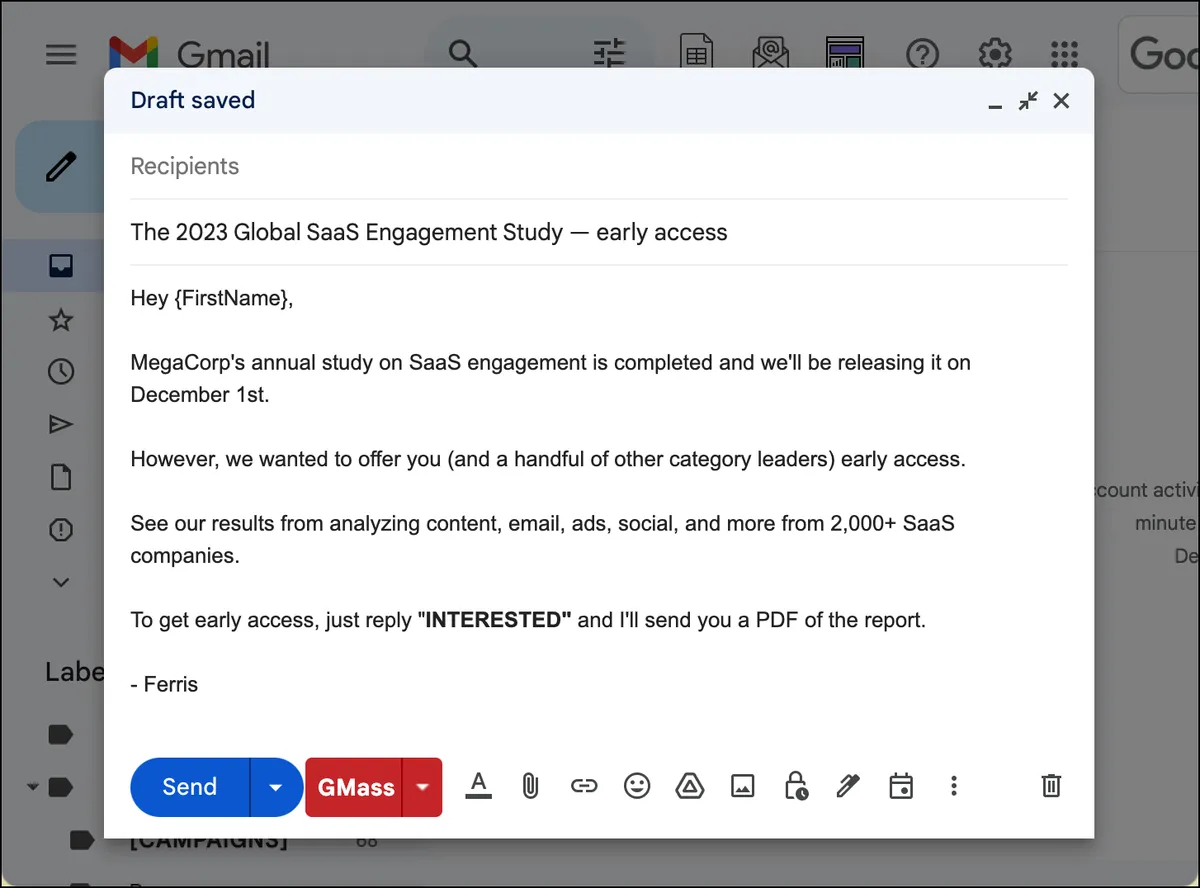Click the Compose pencil button
The height and width of the screenshot is (888, 1200).
[61, 166]
